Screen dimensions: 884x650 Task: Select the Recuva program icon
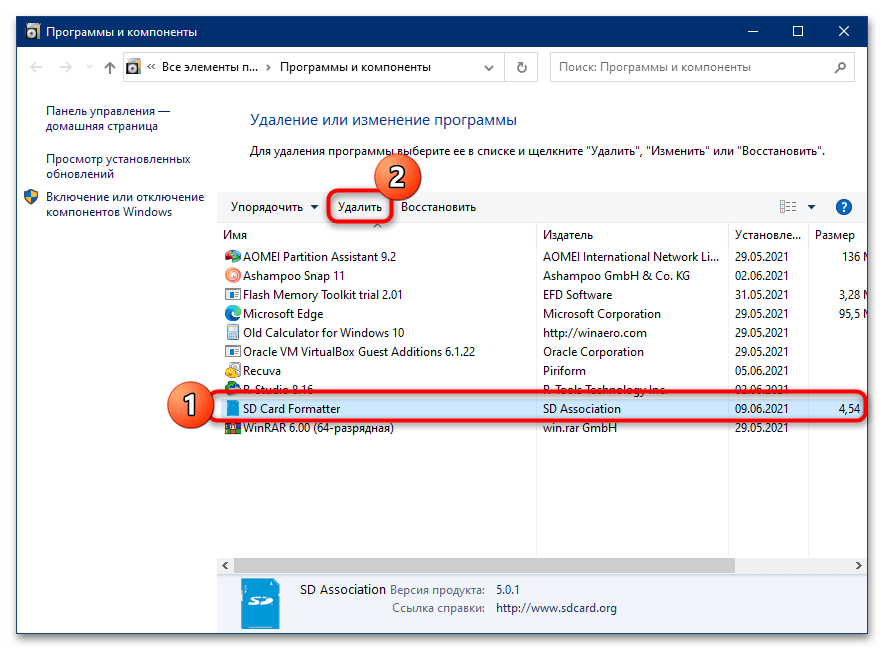point(233,371)
